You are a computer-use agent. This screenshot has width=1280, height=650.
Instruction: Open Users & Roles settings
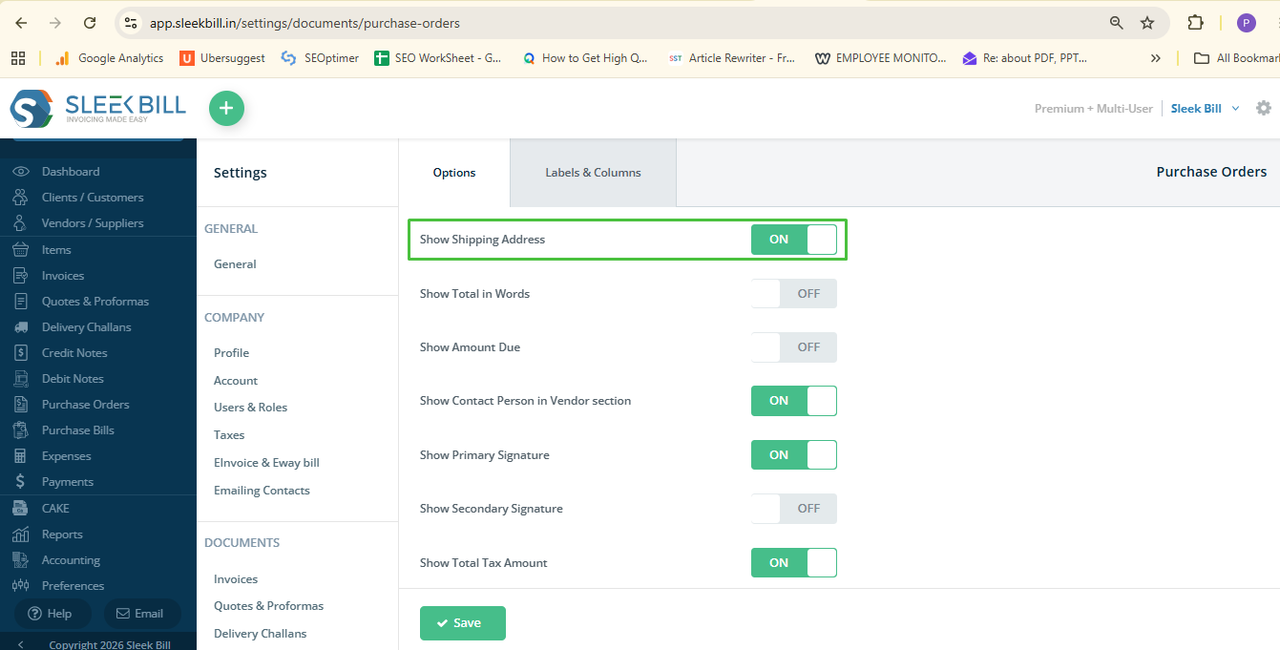[250, 408]
